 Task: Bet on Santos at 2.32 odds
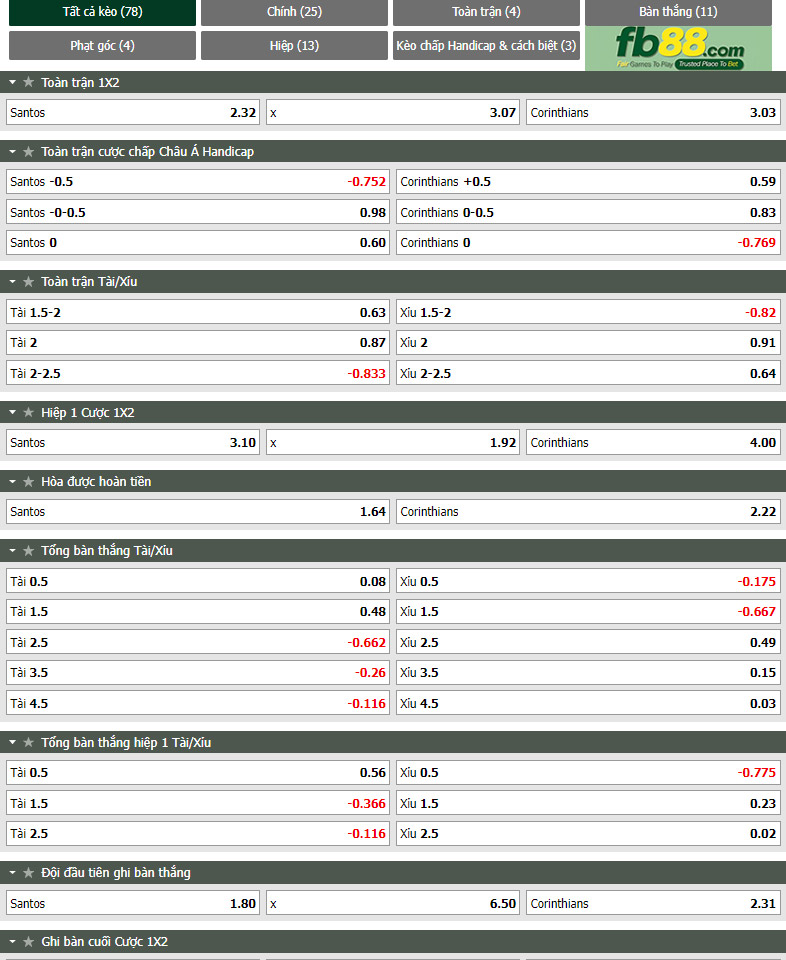133,113
